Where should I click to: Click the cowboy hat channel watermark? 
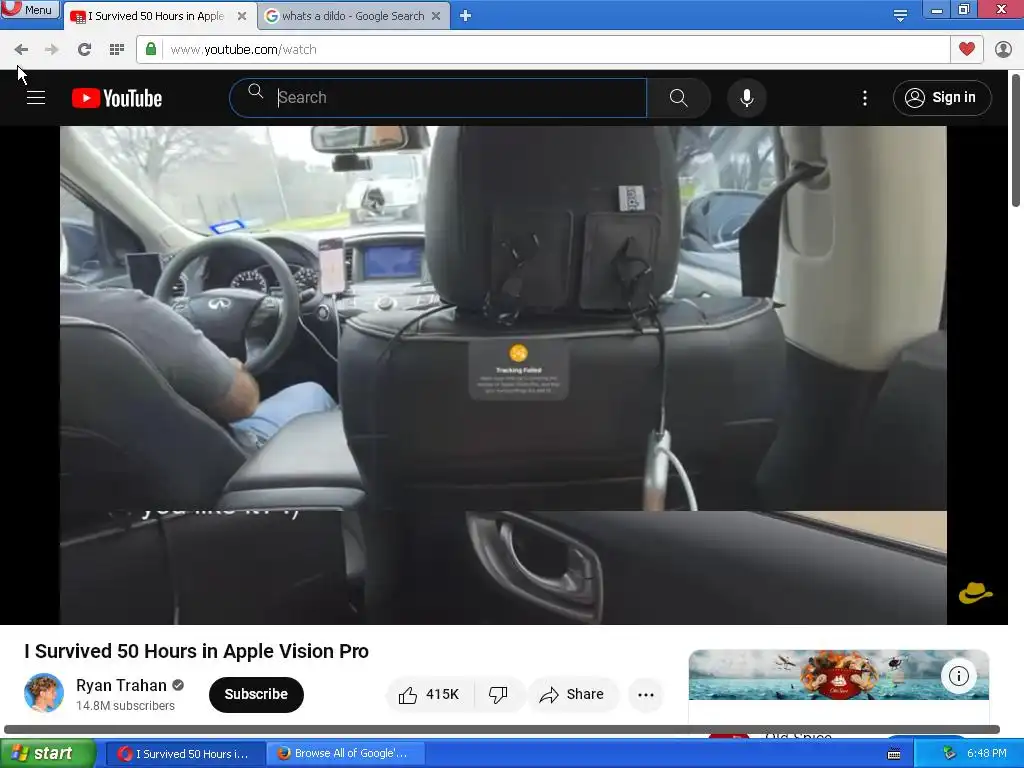click(x=976, y=592)
